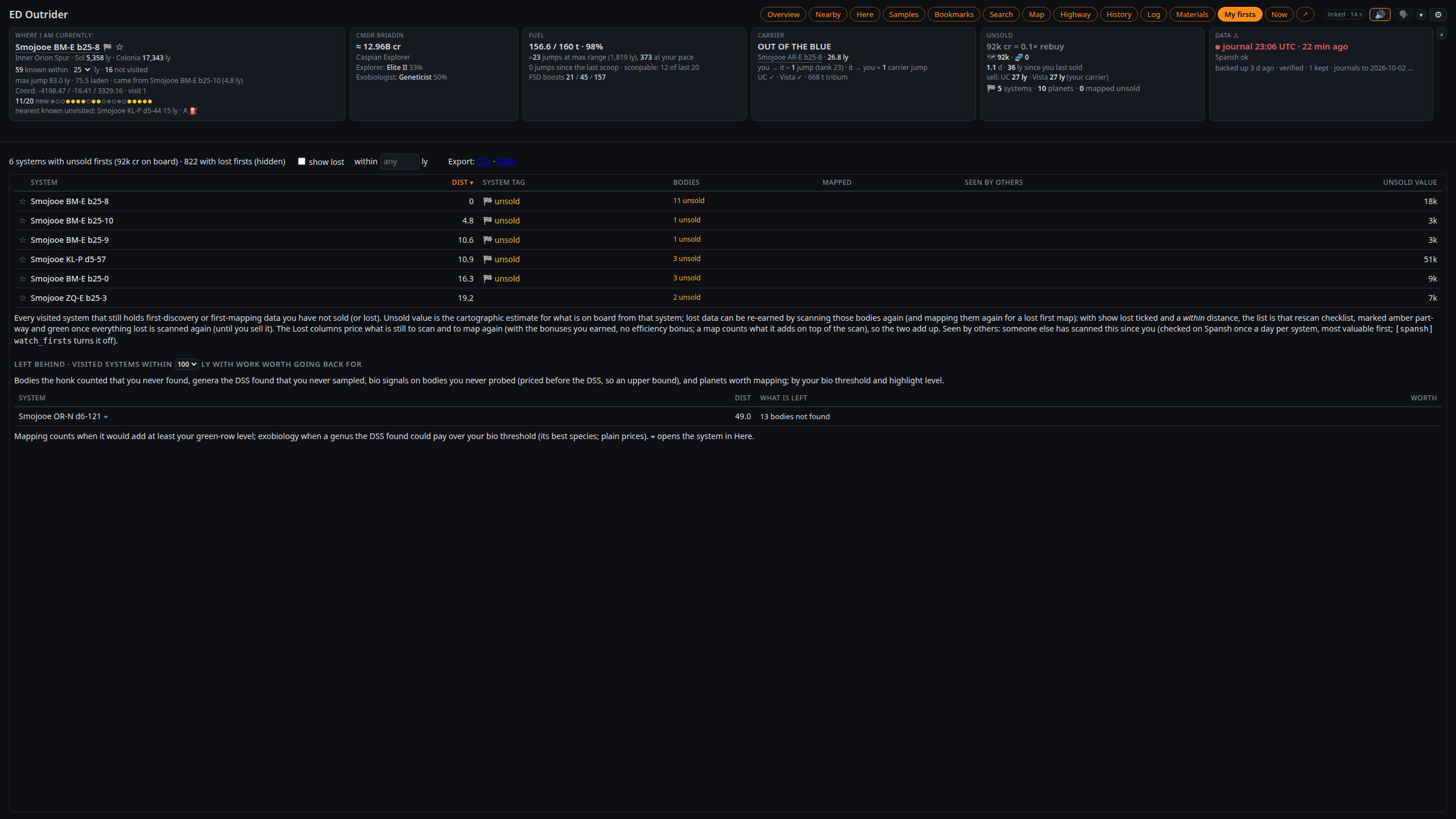Star the Smojooe BM-E b25-8 table row
Viewport: 1456px width, 819px height.
pos(23,201)
